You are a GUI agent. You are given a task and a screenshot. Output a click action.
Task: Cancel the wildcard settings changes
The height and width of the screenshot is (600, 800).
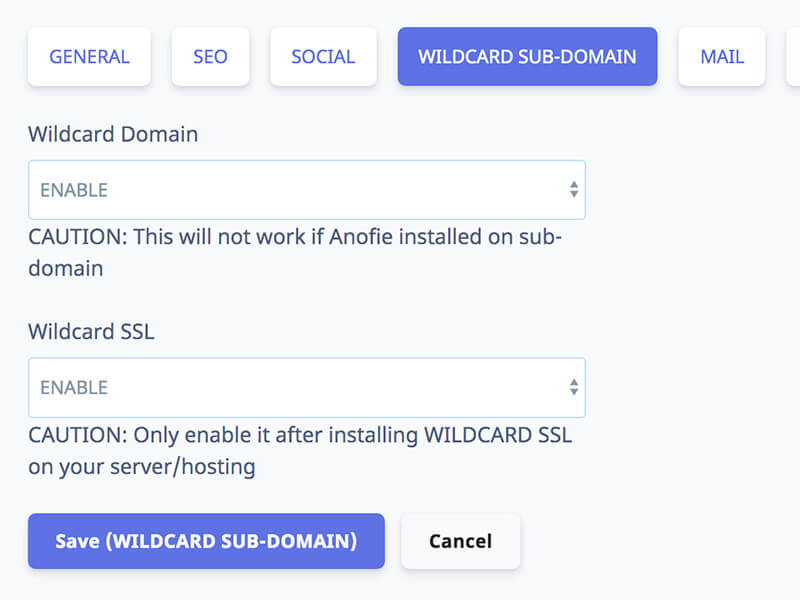pos(461,541)
